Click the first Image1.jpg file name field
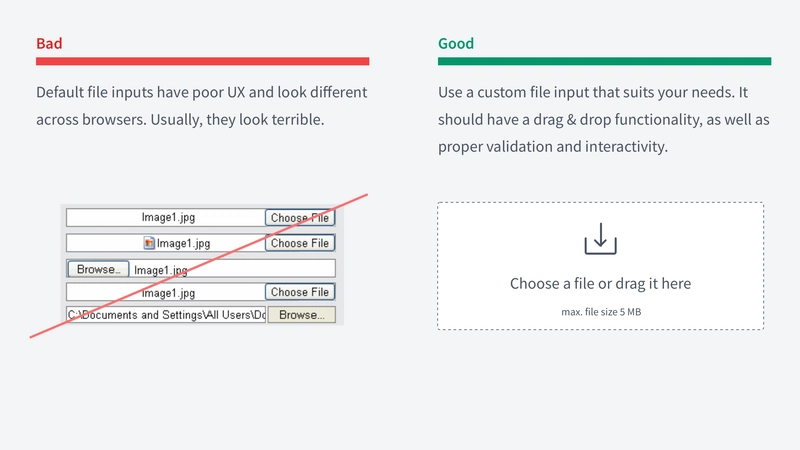The height and width of the screenshot is (450, 800). (x=165, y=217)
